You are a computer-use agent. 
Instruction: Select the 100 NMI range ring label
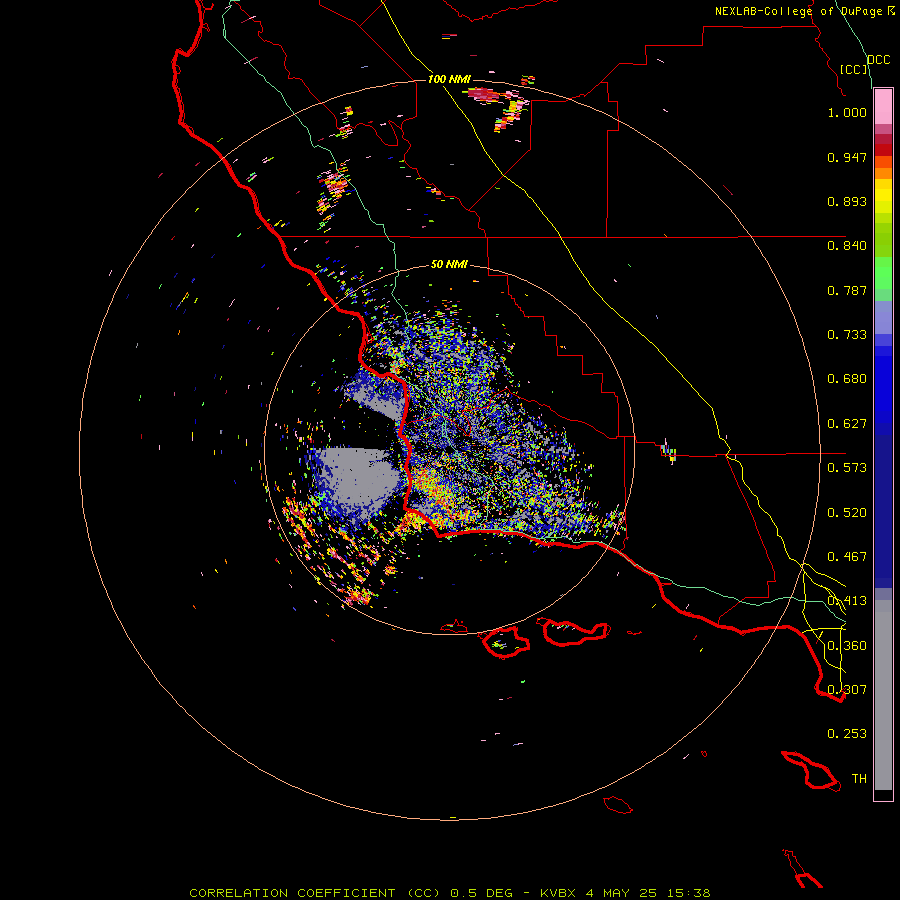[x=449, y=79]
